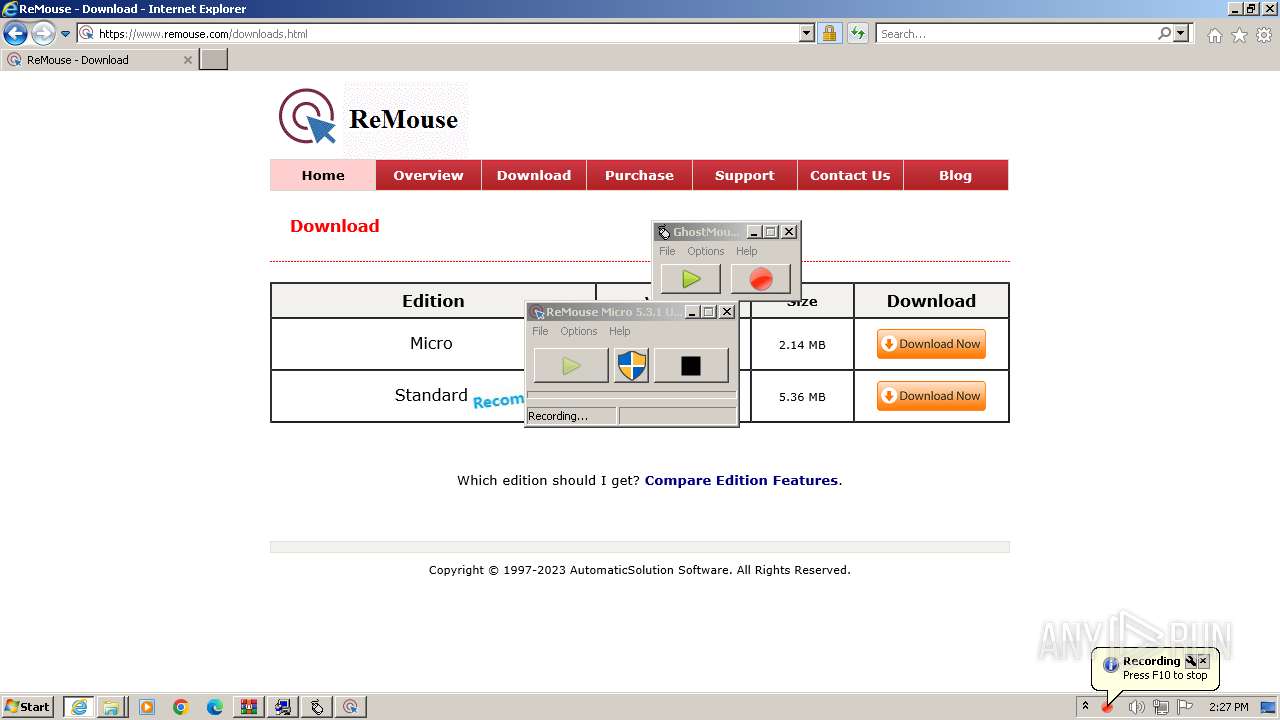The width and height of the screenshot is (1280, 720).
Task: Open ReMouse Micro Help menu
Action: click(x=620, y=331)
